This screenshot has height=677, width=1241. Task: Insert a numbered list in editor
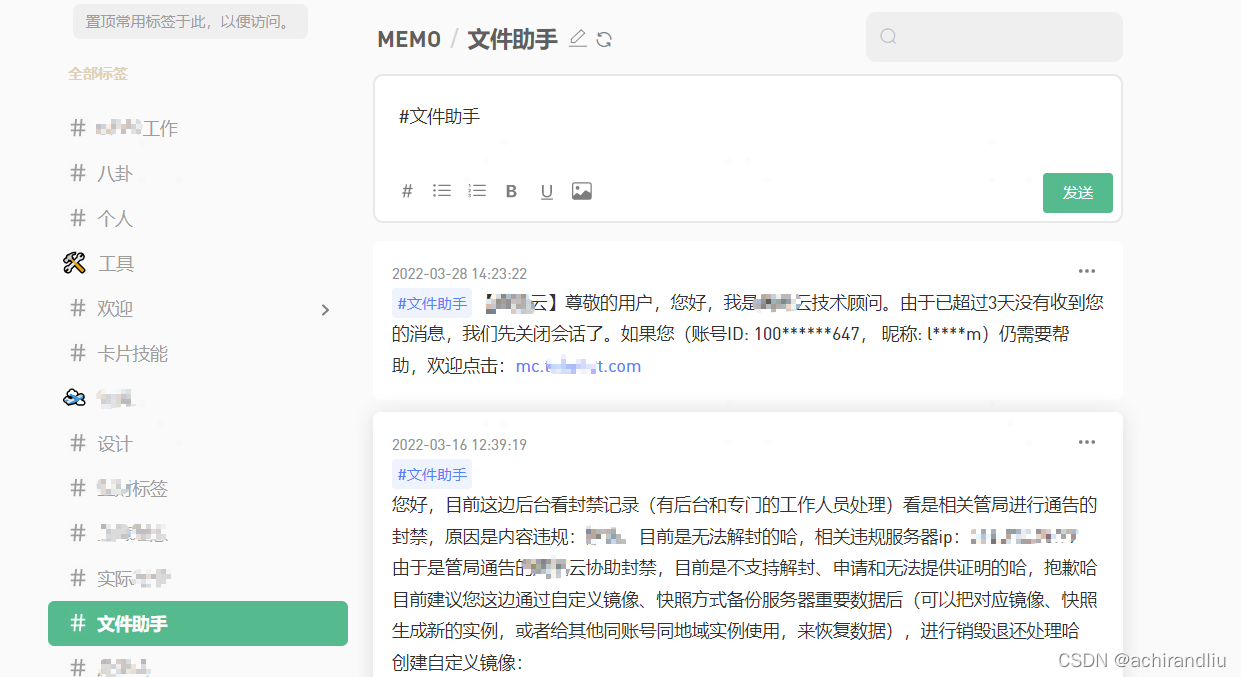(476, 191)
